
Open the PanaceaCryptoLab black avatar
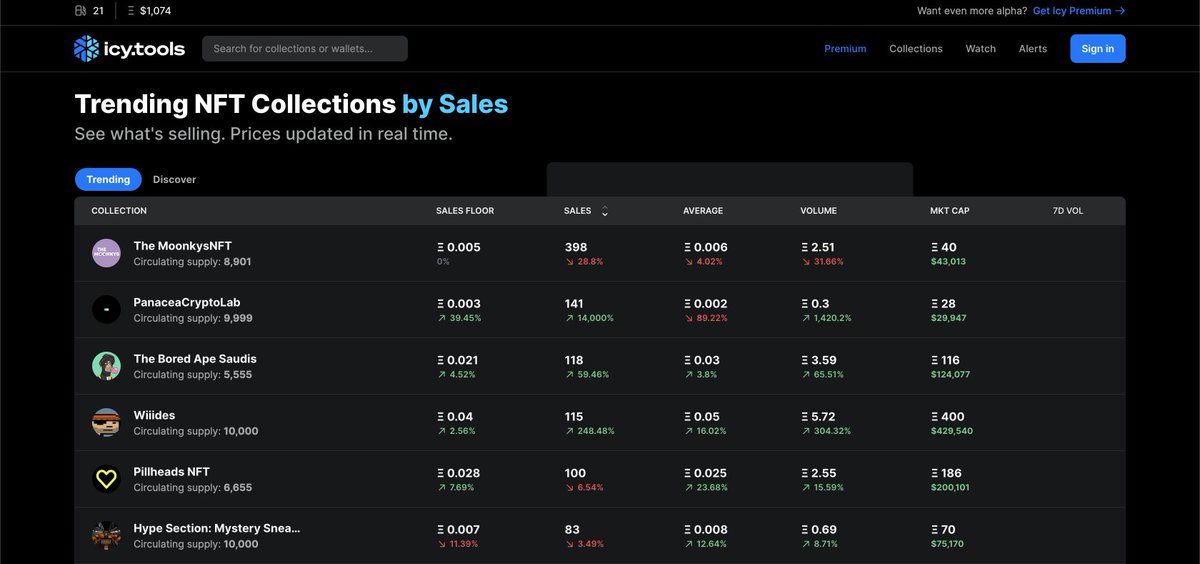(106, 310)
